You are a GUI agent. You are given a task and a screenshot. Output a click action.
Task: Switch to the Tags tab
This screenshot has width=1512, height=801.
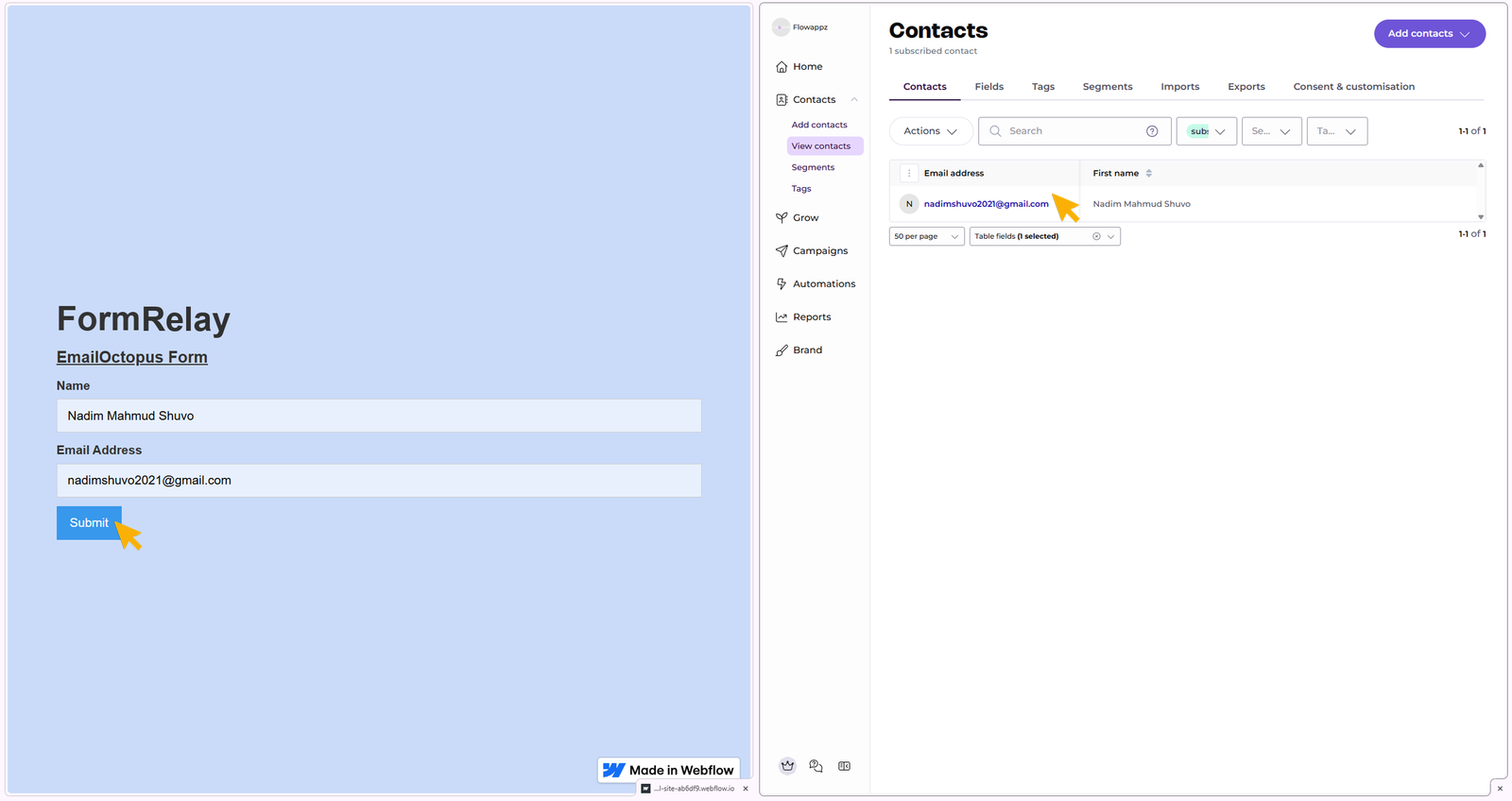tap(1043, 87)
